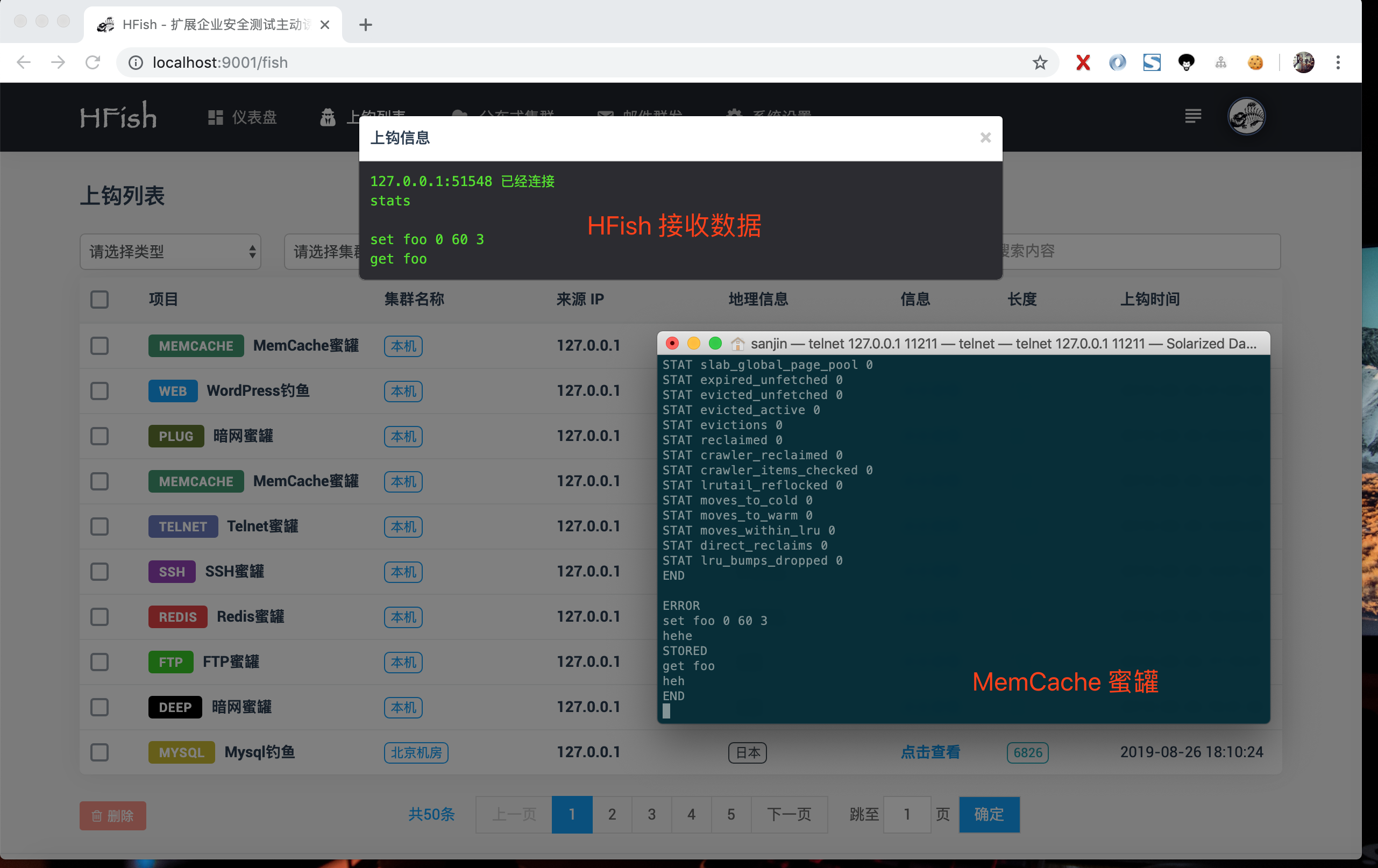Open the 分布式集群 menu item
The height and width of the screenshot is (868, 1378).
pos(503,115)
